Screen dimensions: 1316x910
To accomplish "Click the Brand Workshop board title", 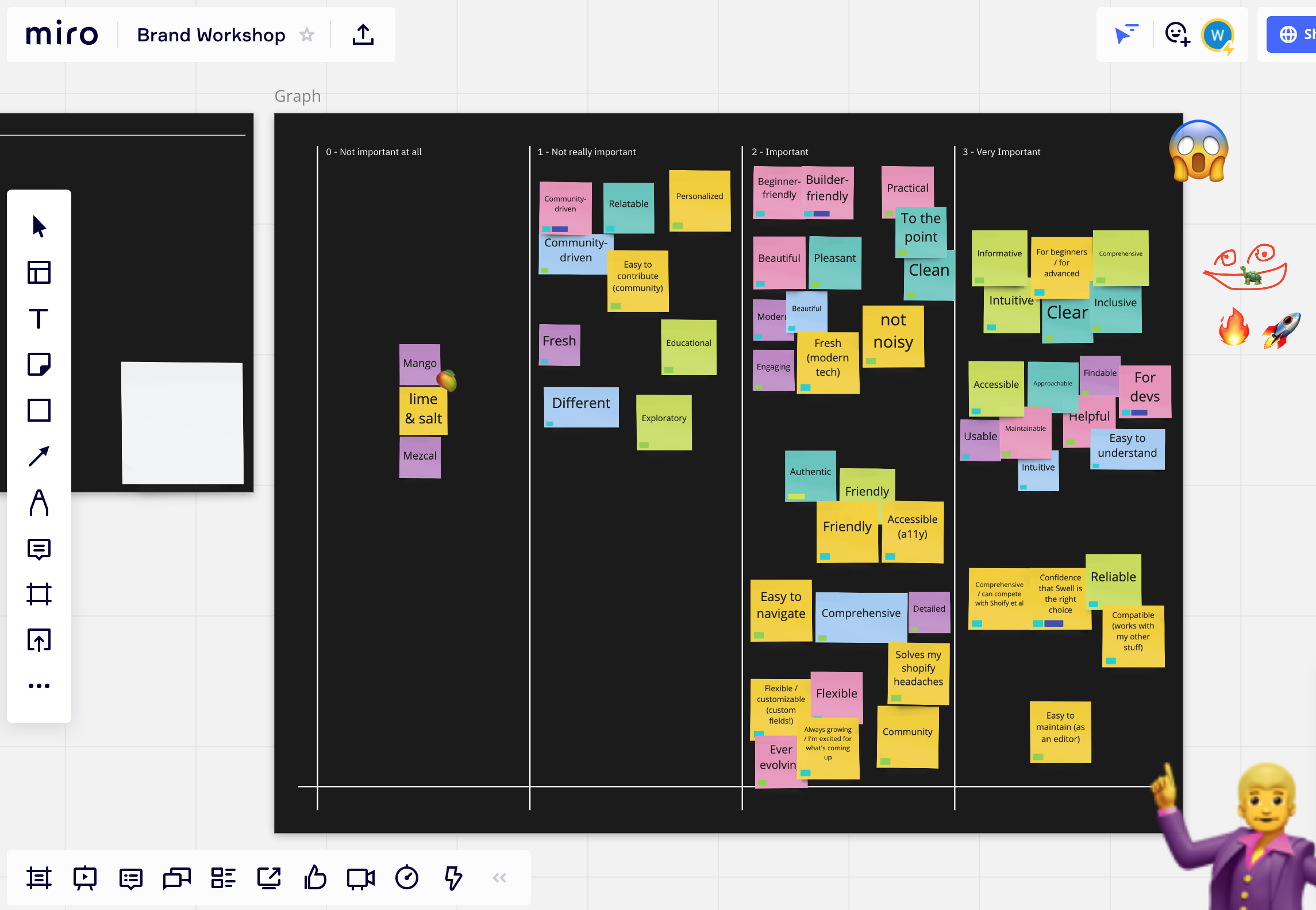I will pos(211,35).
